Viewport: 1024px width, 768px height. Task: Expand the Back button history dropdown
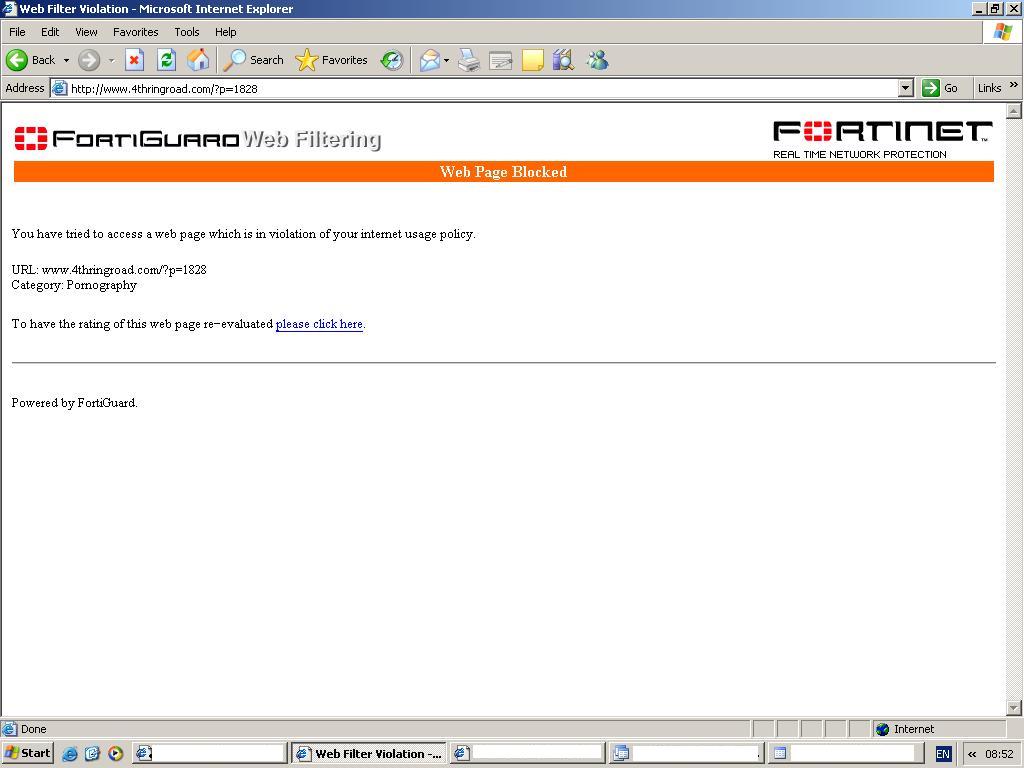tap(66, 60)
